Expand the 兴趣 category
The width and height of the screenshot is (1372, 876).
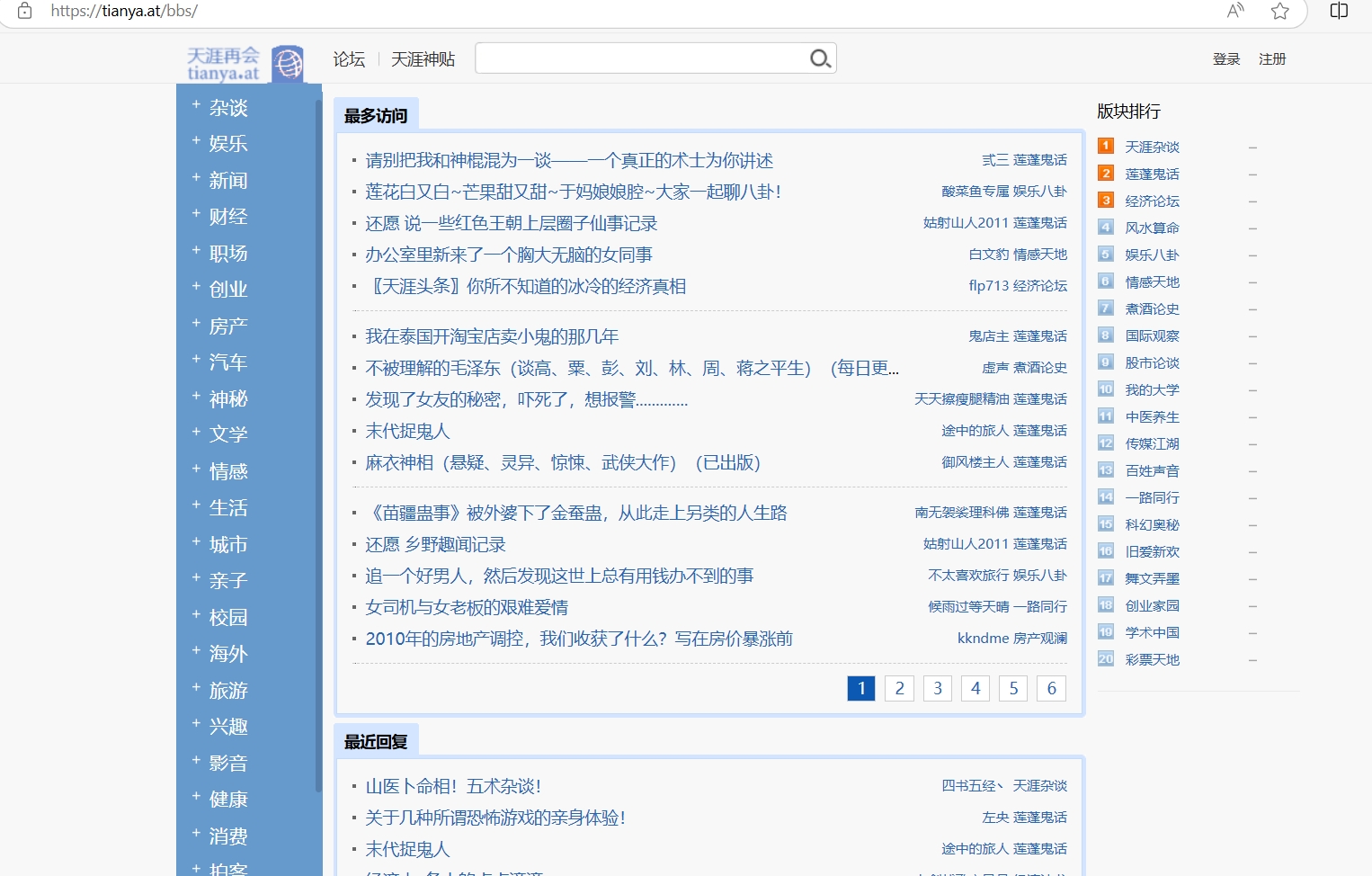228,727
